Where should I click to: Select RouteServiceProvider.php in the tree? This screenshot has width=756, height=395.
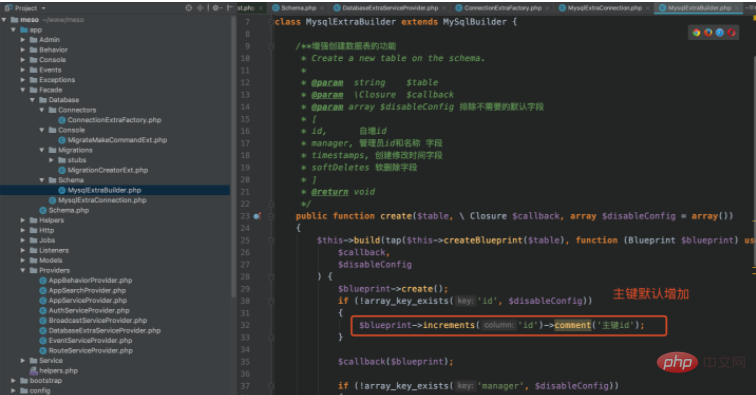[x=91, y=351]
